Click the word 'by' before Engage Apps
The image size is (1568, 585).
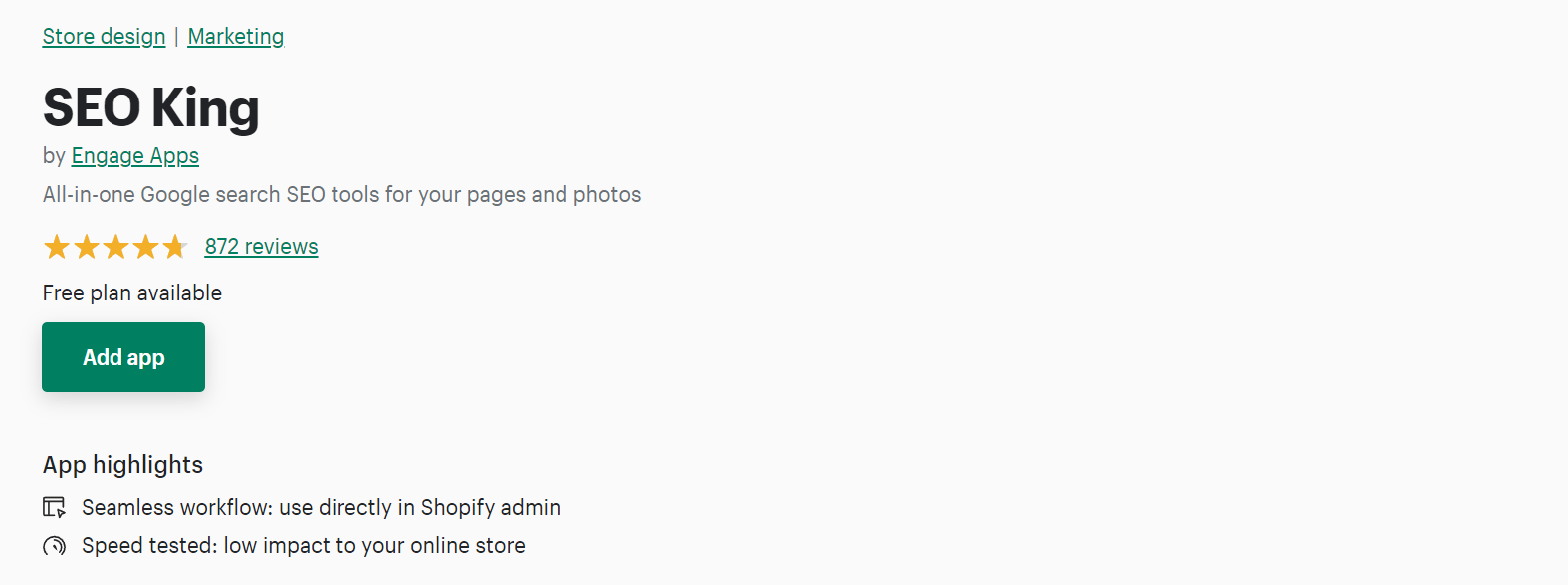click(x=54, y=156)
